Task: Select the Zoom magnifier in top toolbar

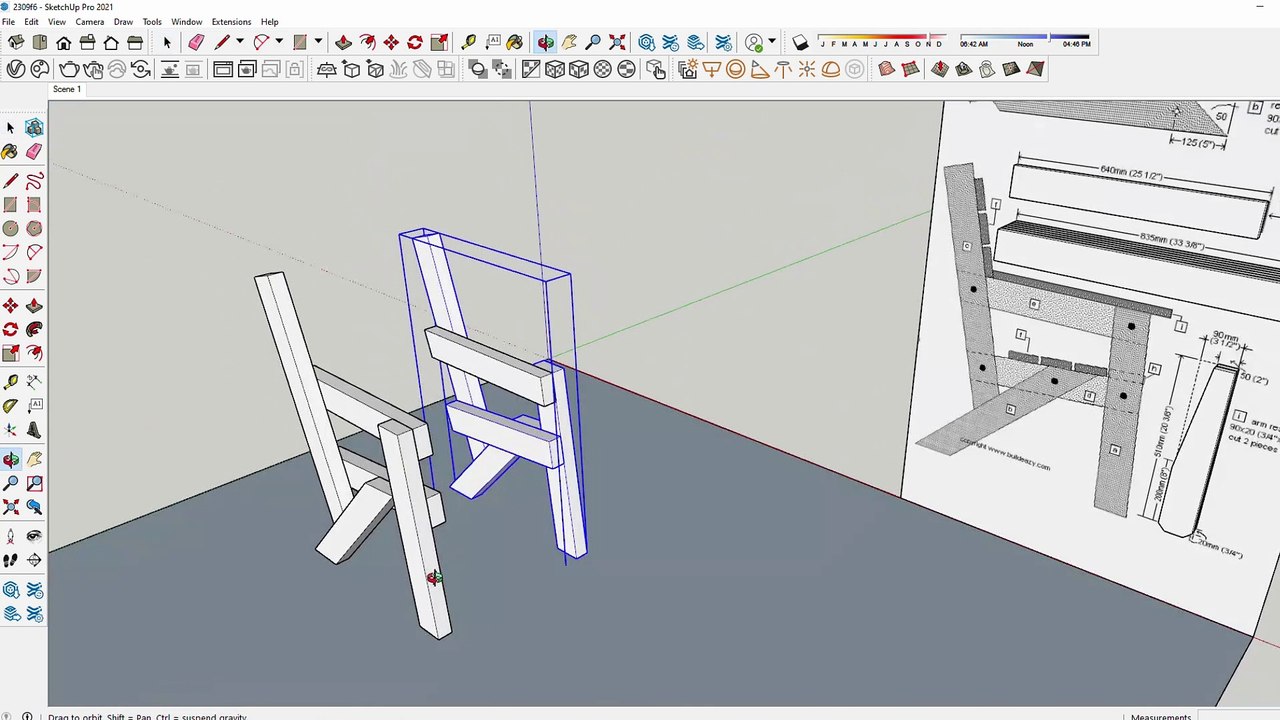Action: tap(593, 43)
